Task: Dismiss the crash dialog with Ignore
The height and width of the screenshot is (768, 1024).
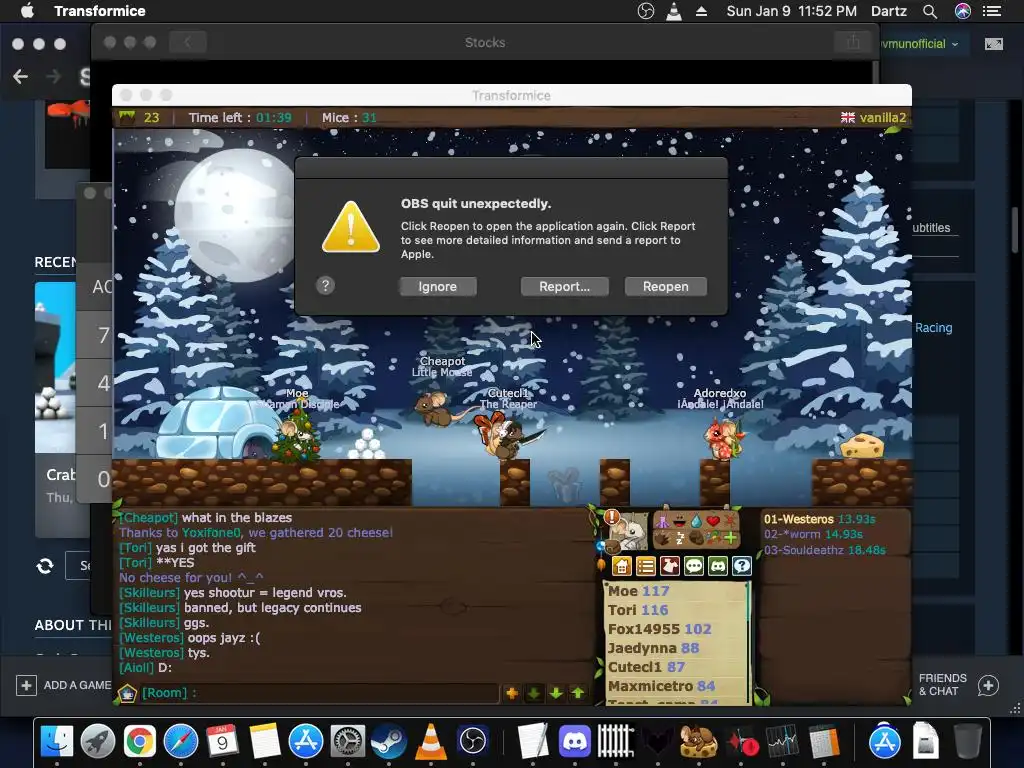Action: [438, 287]
